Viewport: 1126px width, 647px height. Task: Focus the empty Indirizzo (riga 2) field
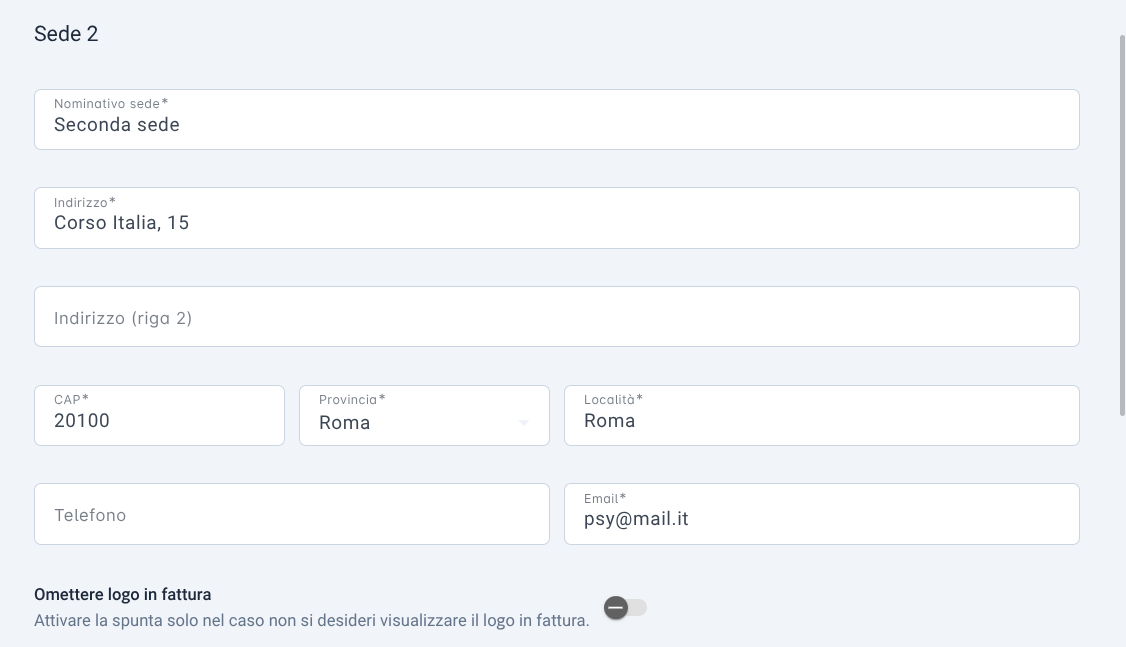[557, 317]
